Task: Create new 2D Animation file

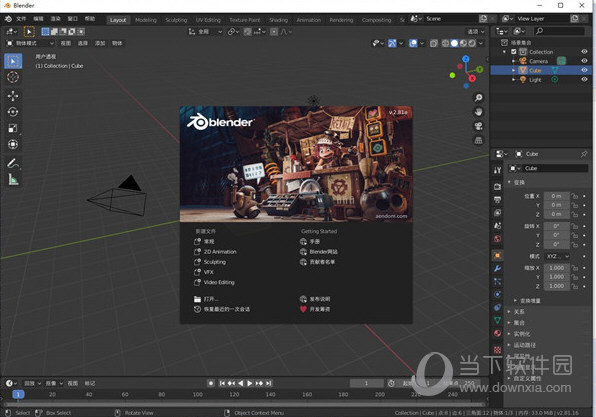Action: 215,252
